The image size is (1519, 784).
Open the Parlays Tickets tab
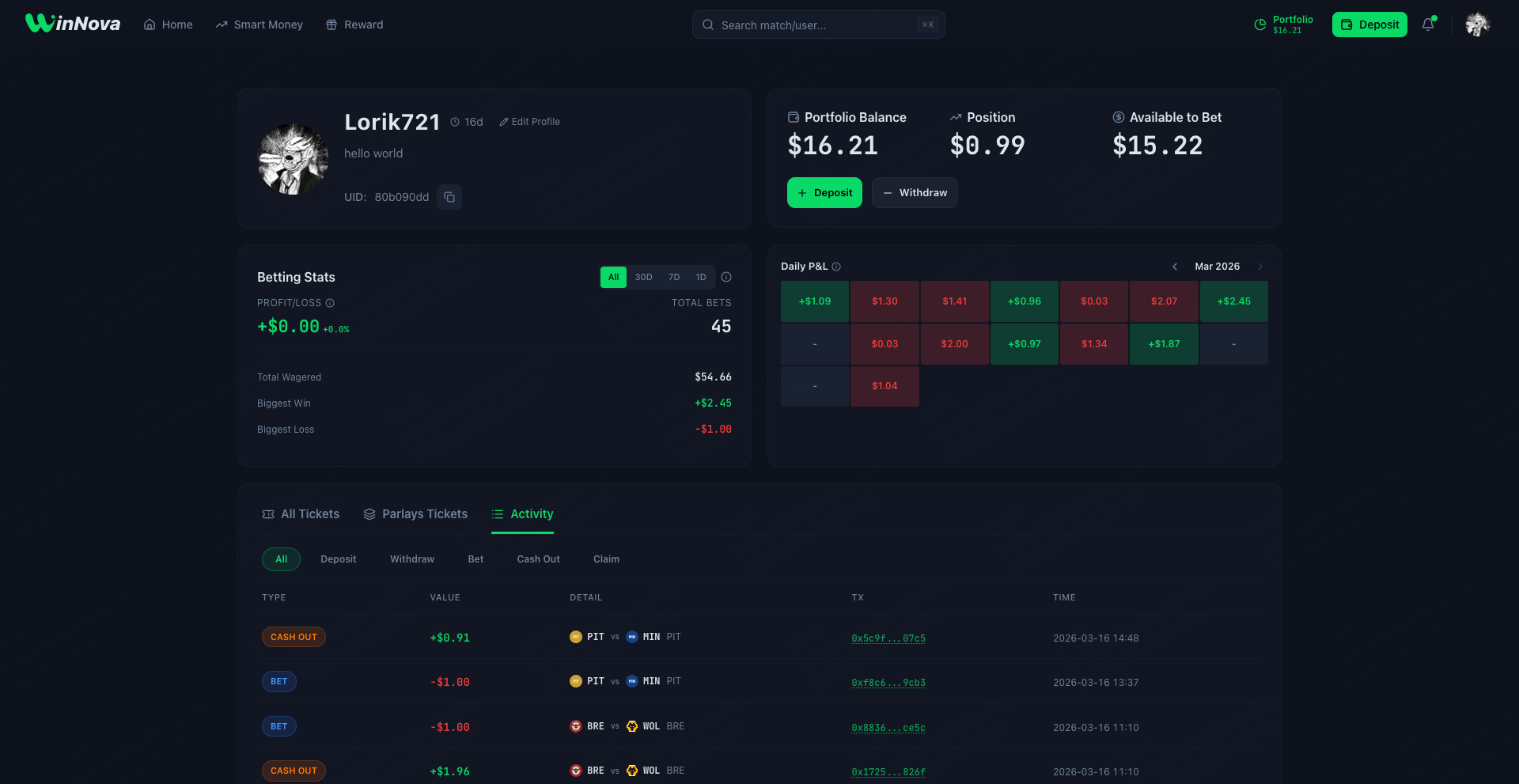[415, 514]
